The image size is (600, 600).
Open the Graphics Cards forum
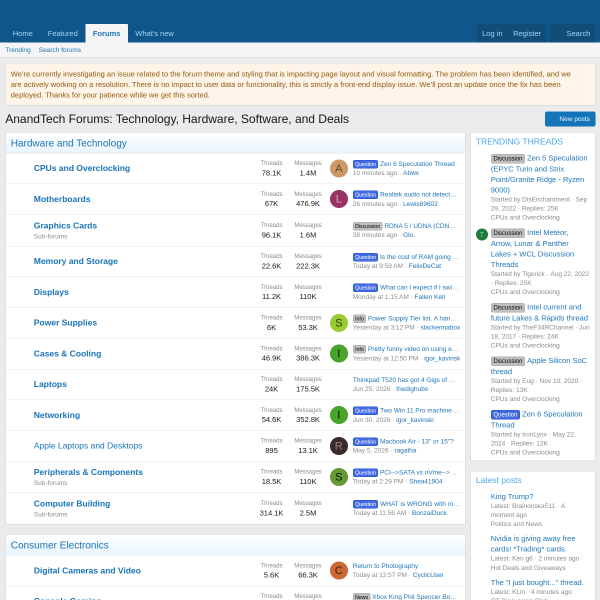tap(65, 226)
